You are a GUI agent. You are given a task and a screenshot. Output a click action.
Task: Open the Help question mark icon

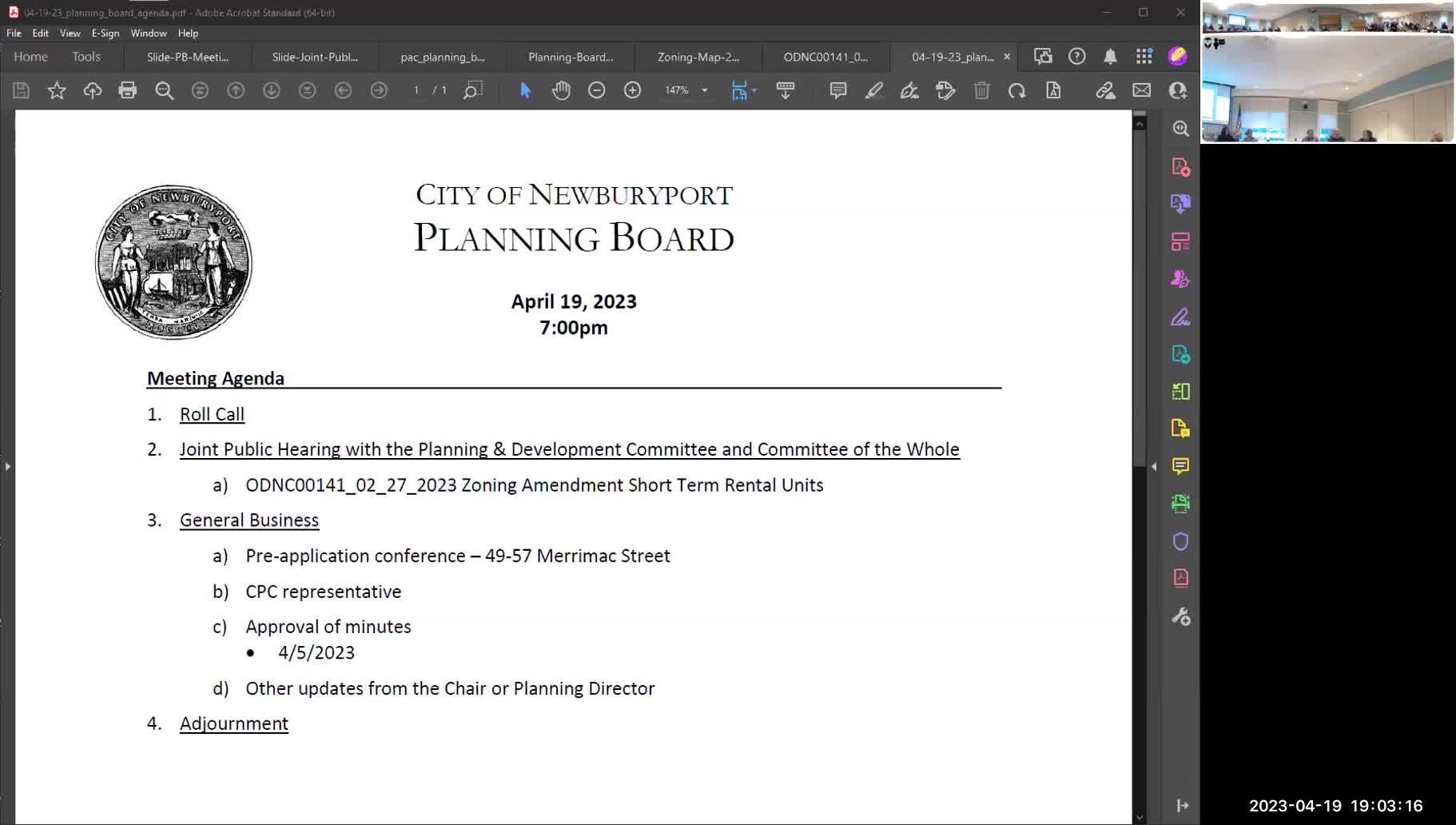(x=1077, y=56)
